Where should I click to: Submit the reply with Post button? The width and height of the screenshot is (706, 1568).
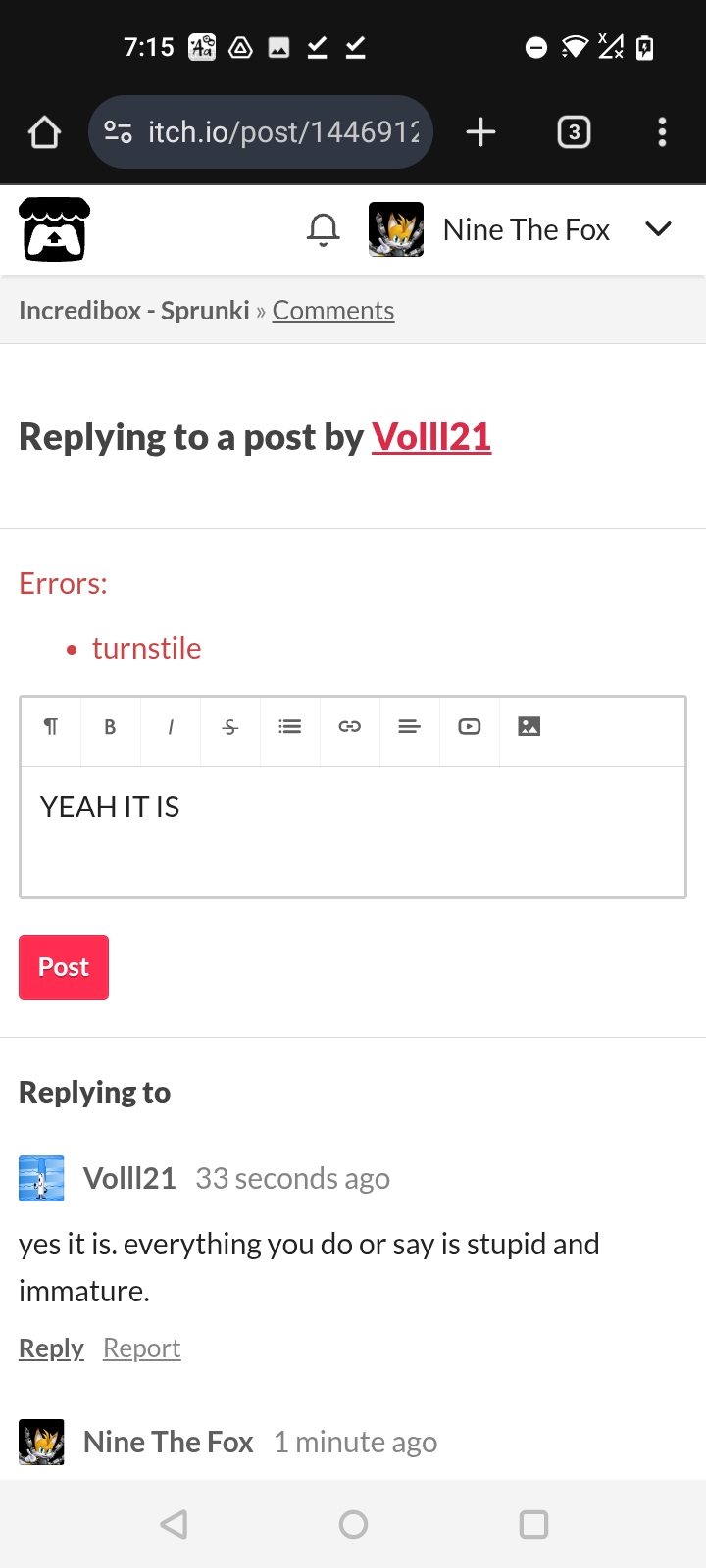pos(64,967)
